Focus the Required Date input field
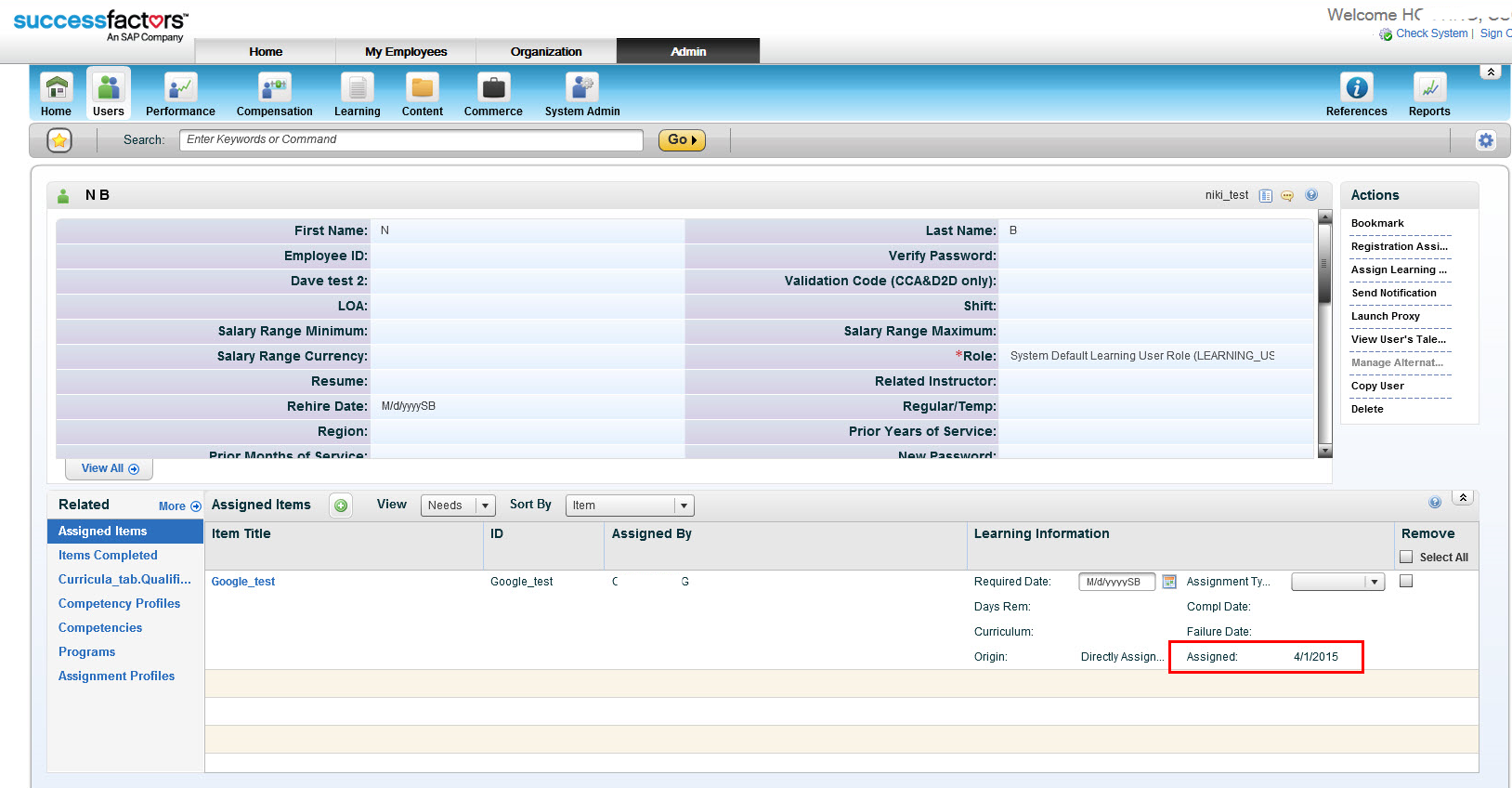Viewport: 1512px width, 788px height. pos(1116,582)
